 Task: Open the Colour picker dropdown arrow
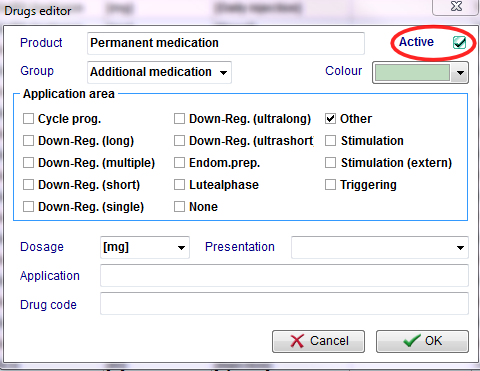[460, 72]
